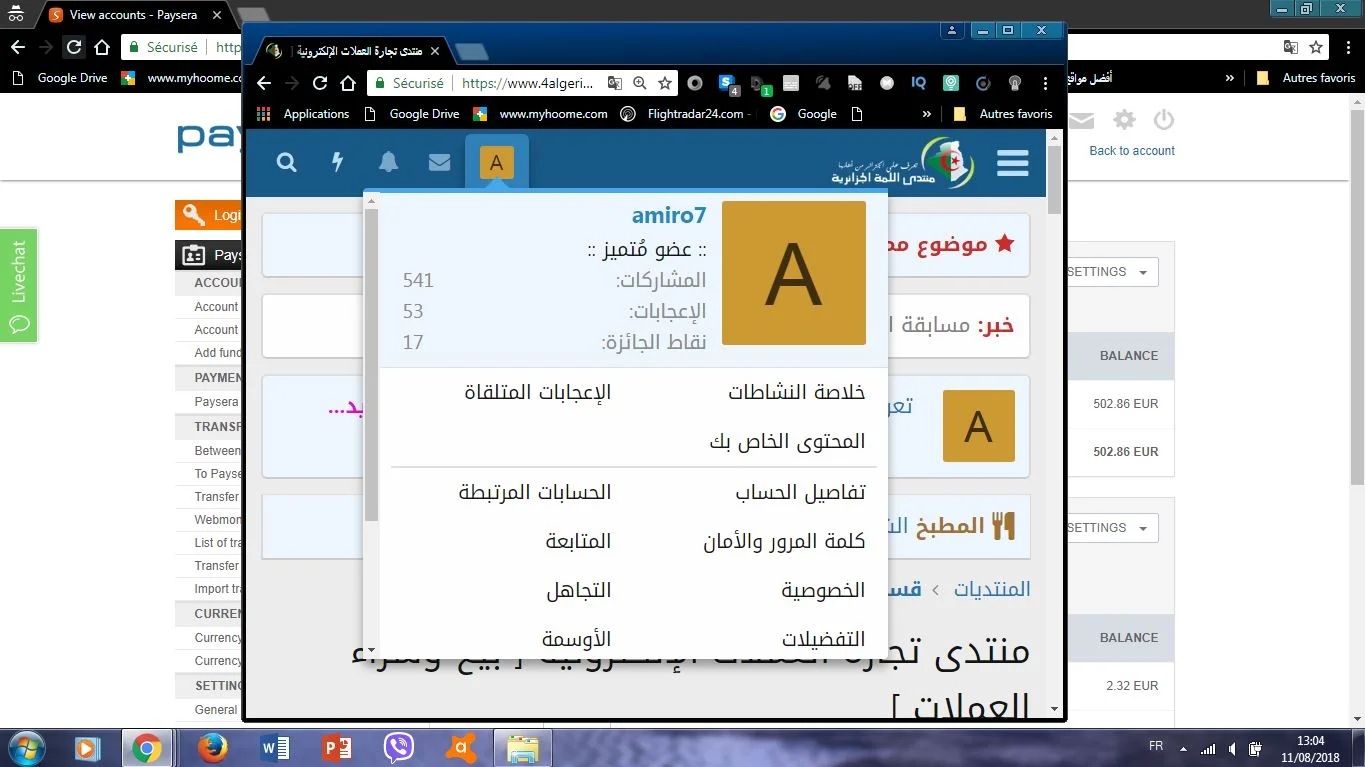The height and width of the screenshot is (767, 1365).
Task: Expand the bookmarks overflow chevron
Action: tap(927, 114)
